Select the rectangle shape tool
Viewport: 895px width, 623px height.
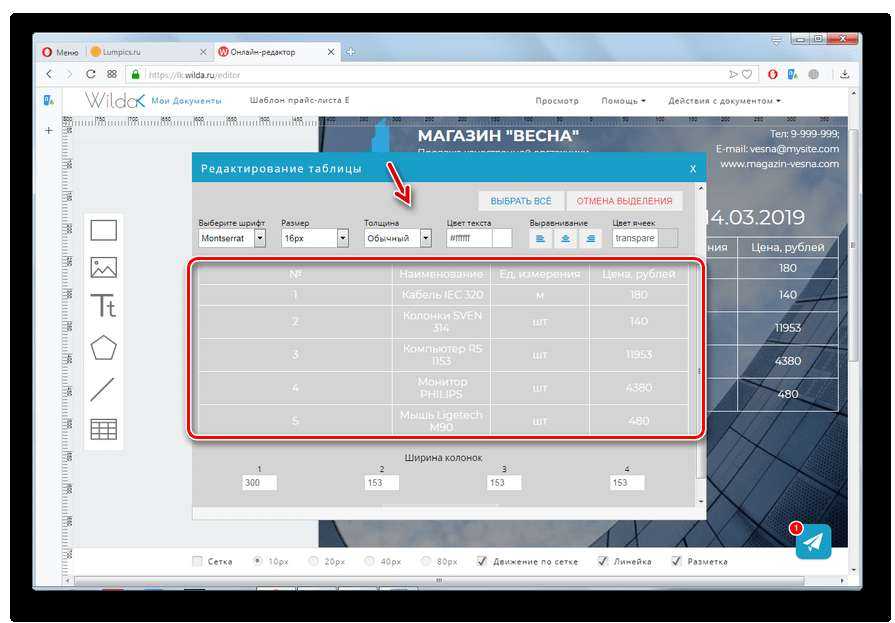104,231
